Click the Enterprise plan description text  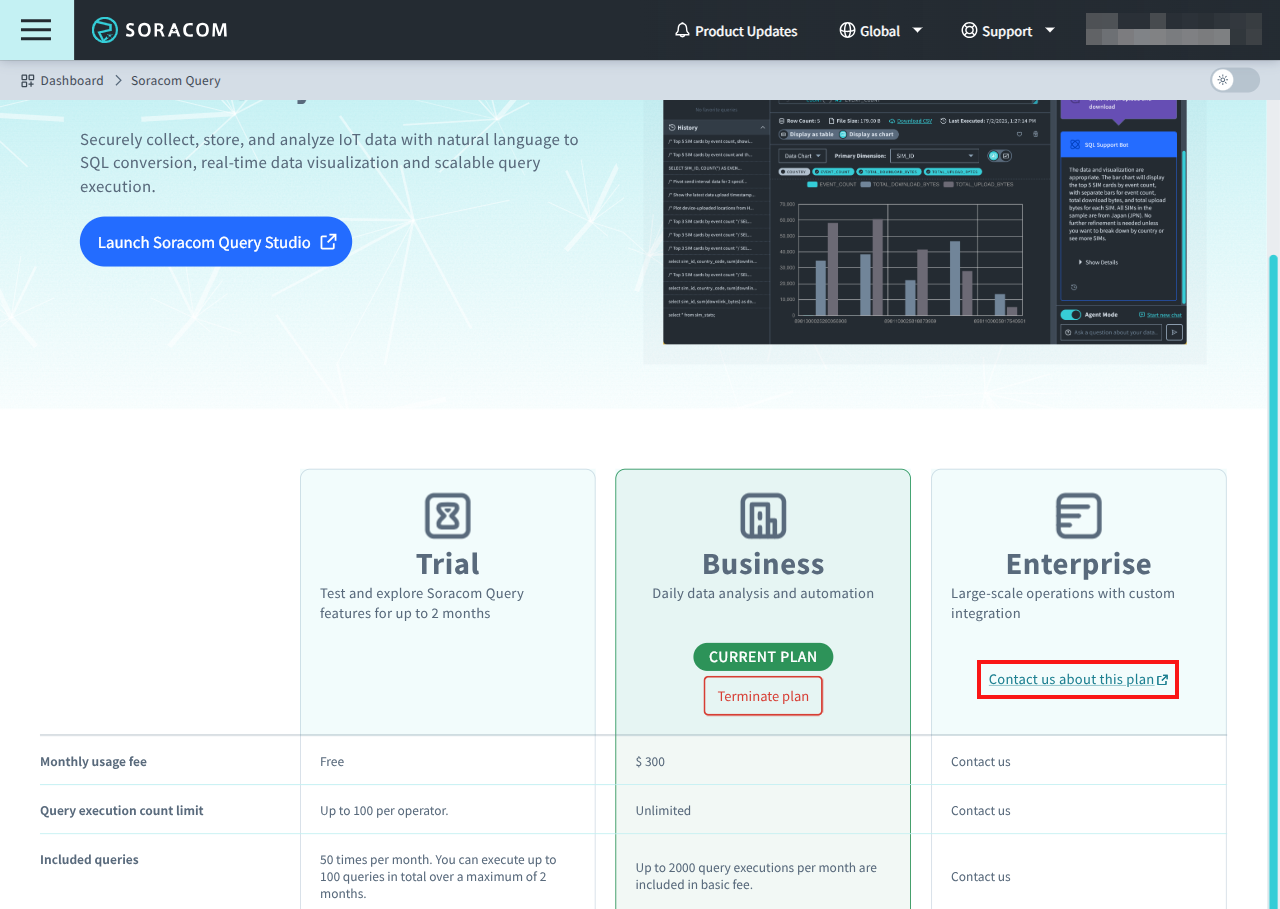point(1063,603)
